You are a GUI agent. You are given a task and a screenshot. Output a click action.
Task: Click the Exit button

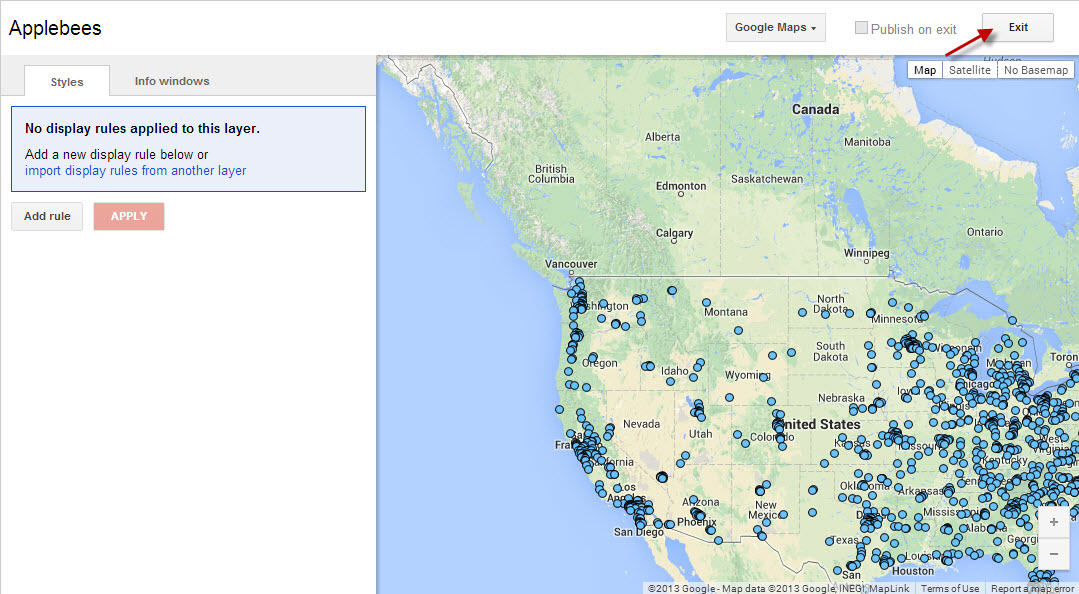tap(1017, 28)
